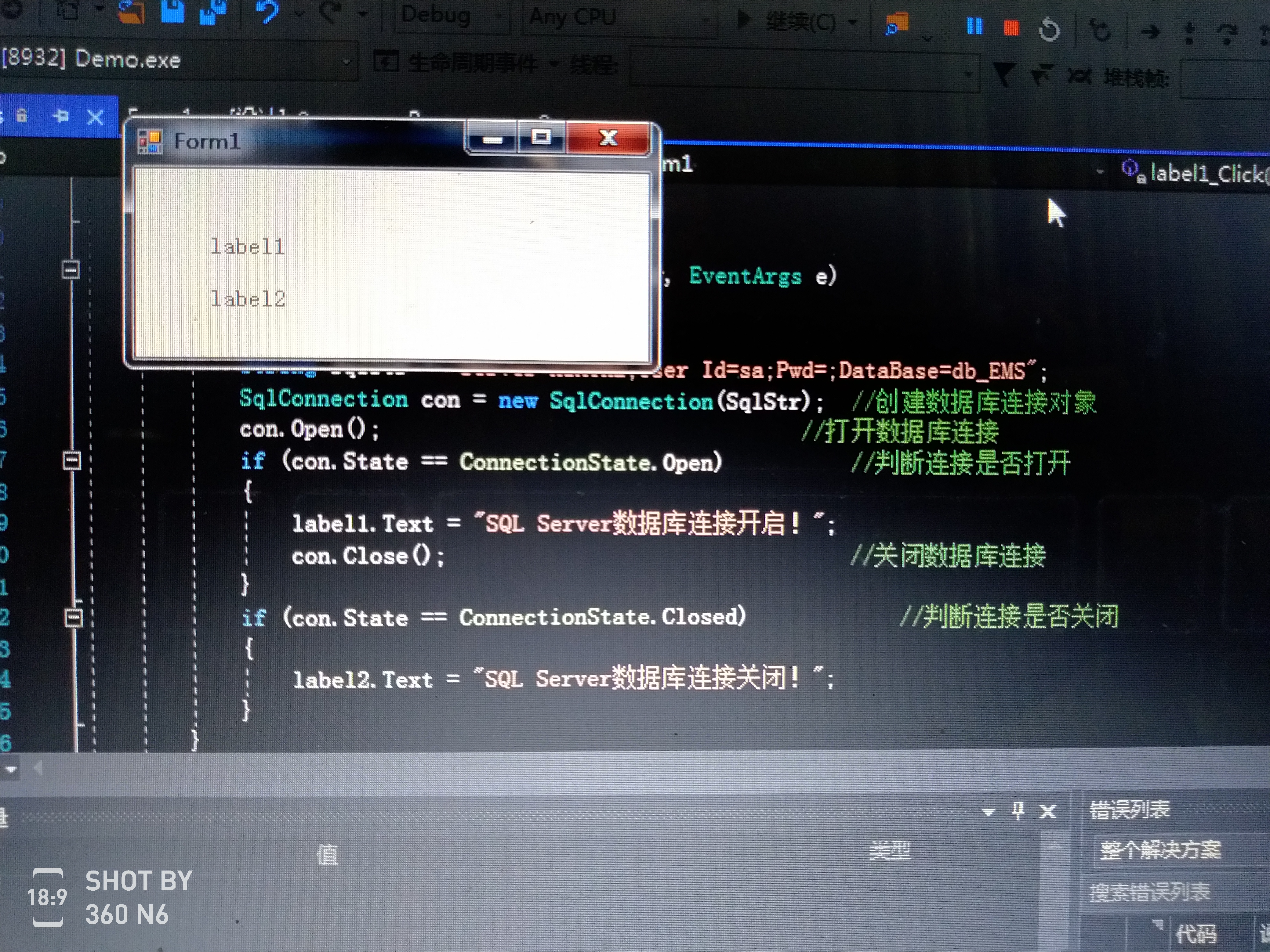This screenshot has width=1270, height=952.
Task: Click the SqlConnection type name in code
Action: (x=323, y=398)
